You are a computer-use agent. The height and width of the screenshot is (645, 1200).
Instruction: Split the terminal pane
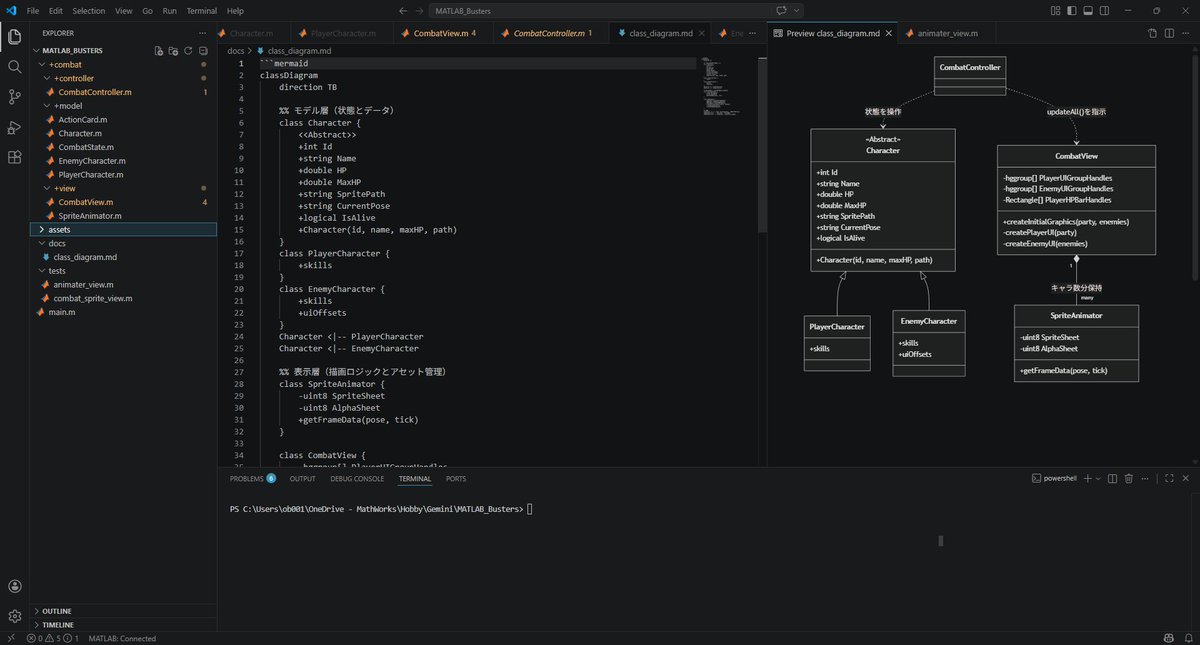point(1113,479)
